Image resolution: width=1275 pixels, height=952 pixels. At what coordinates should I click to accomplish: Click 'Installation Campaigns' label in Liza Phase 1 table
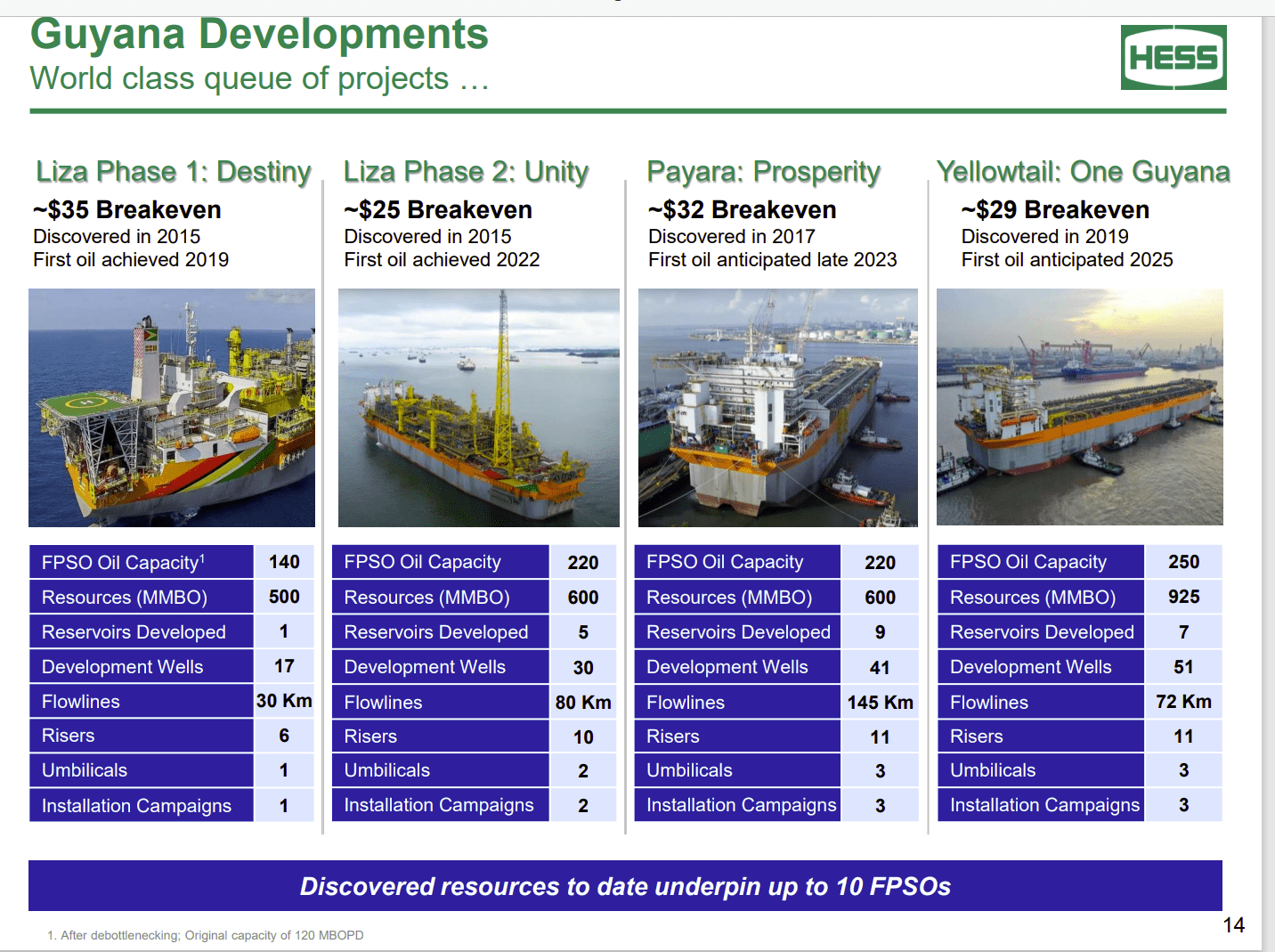coord(136,806)
